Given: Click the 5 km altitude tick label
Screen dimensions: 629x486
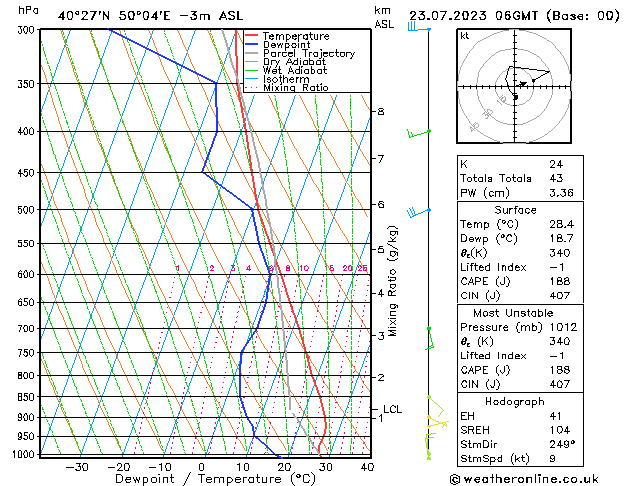Looking at the screenshot, I should (x=381, y=249).
